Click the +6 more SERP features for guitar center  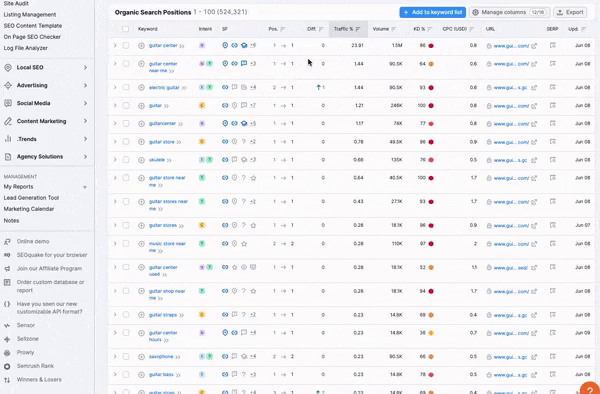253,45
